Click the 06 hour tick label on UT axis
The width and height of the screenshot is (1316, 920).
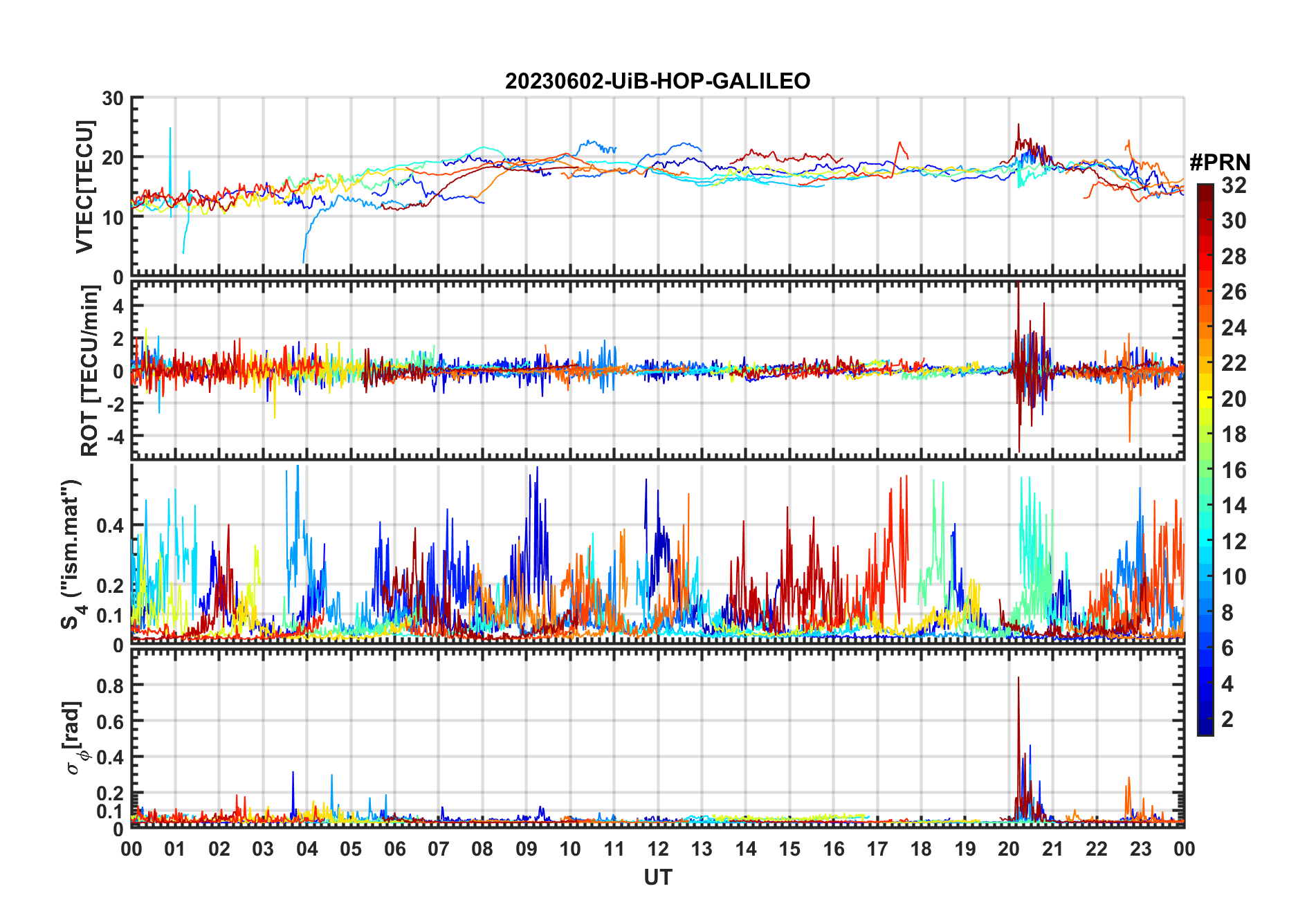point(394,849)
